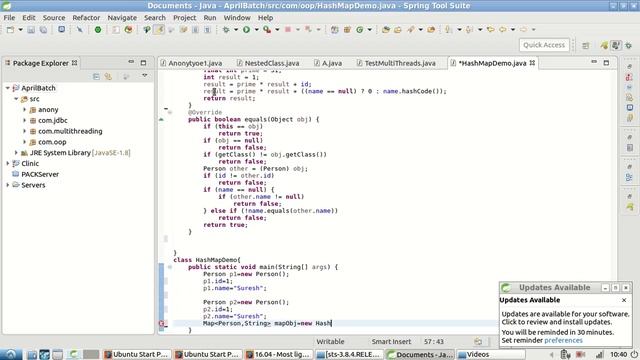Switch to Anonytyoe1.java editor tab
Viewport: 640px width, 360px height.
pos(192,63)
